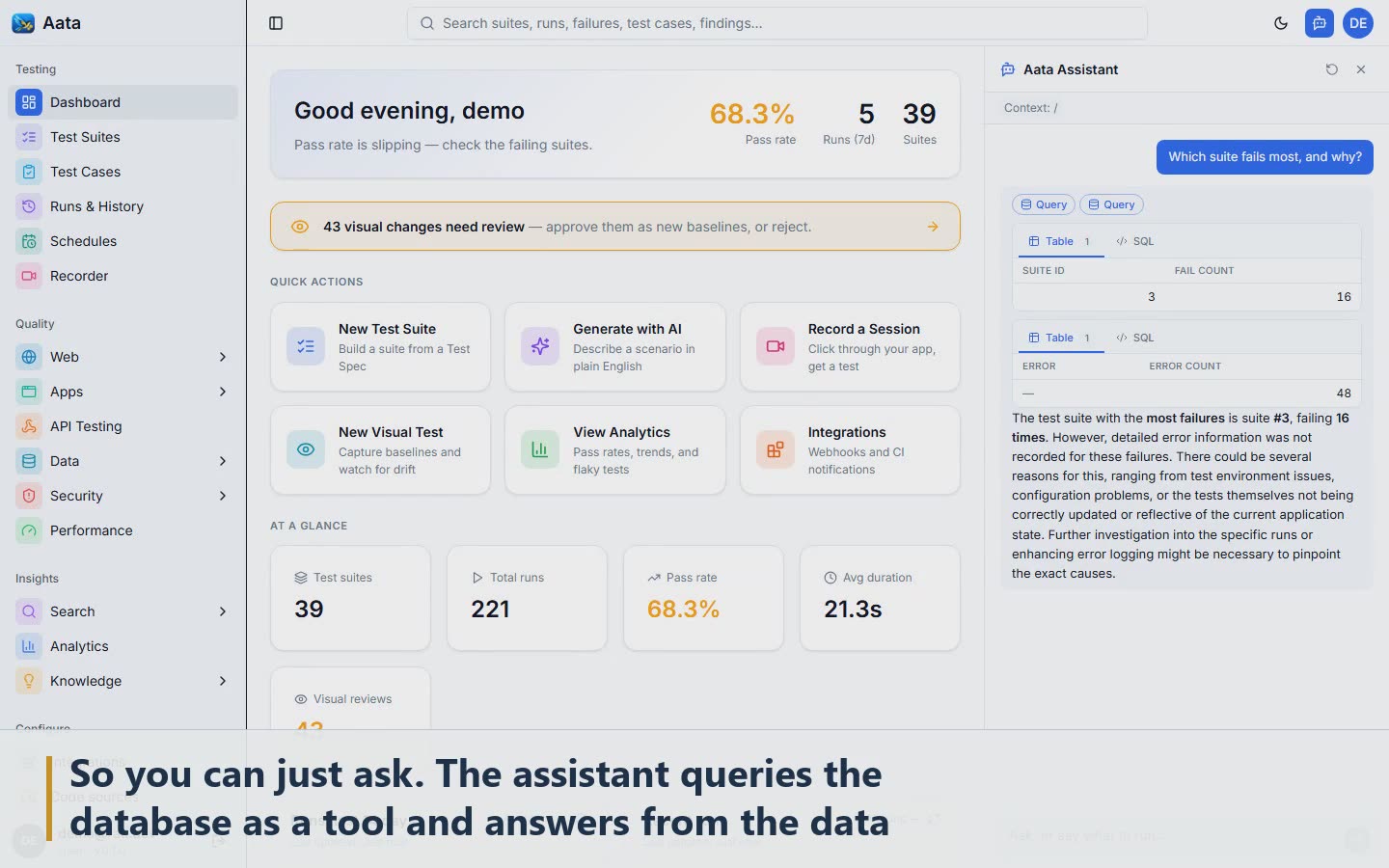Click the Web globe icon

point(29,357)
